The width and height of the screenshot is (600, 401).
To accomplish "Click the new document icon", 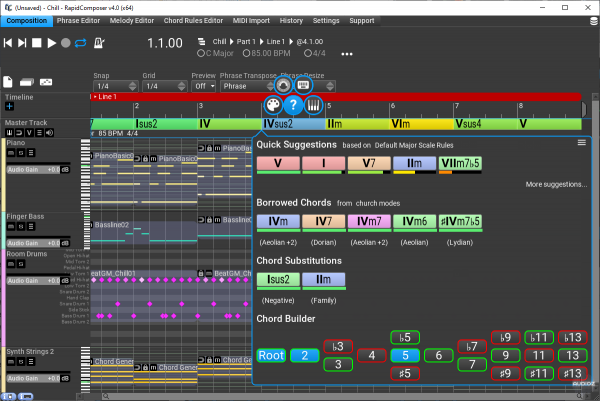I will (9, 81).
